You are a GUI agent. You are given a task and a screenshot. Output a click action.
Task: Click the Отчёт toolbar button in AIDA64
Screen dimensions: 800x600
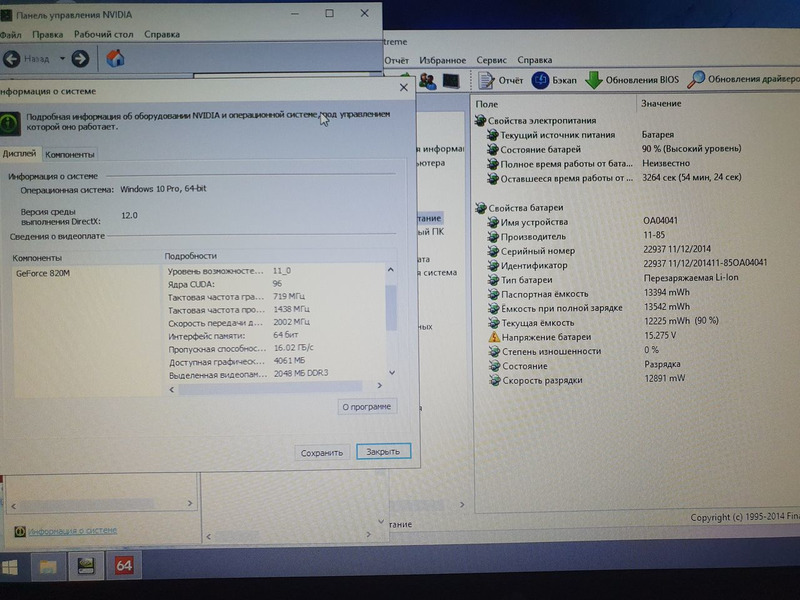coord(501,80)
